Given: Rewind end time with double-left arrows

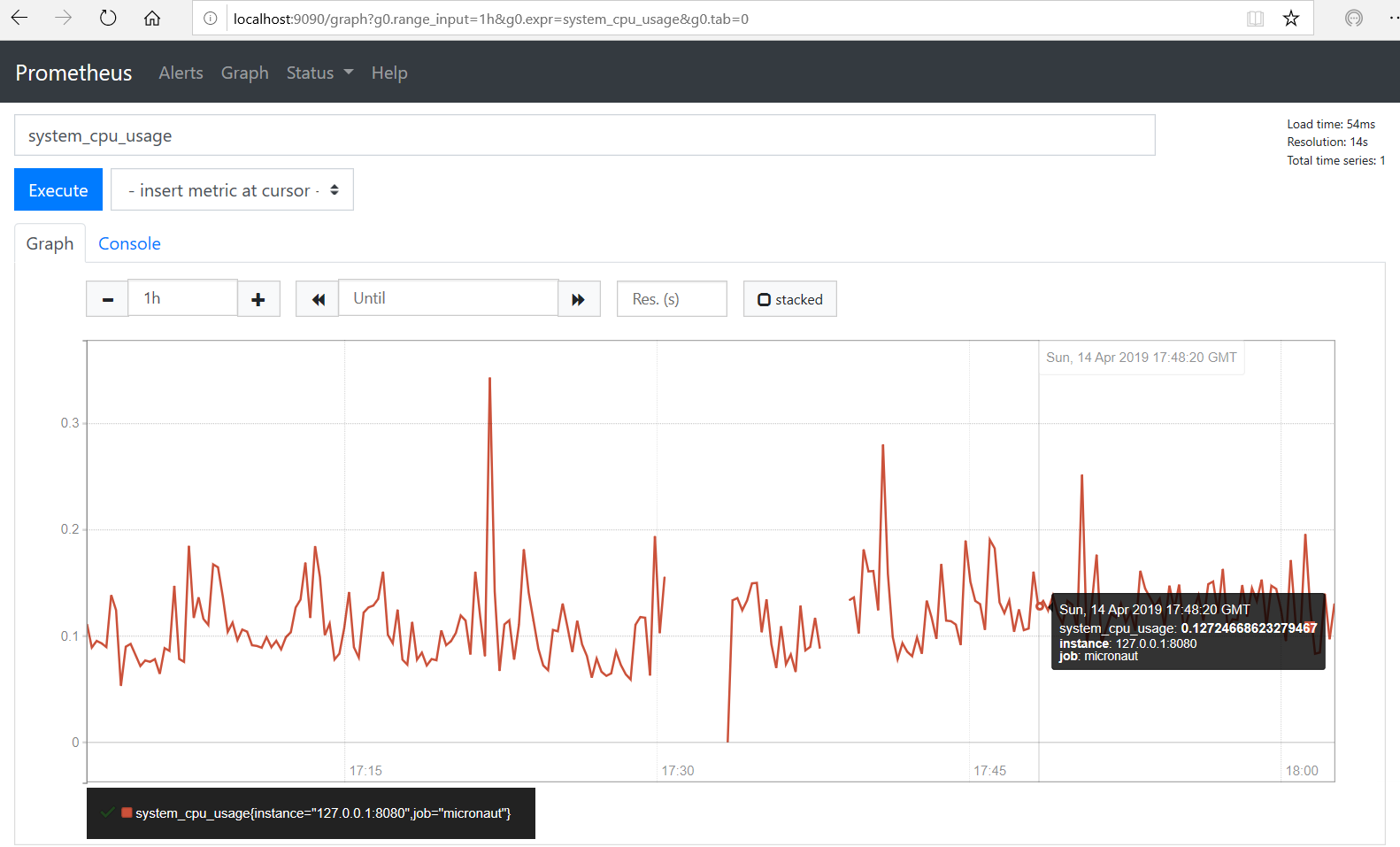Looking at the screenshot, I should 318,299.
